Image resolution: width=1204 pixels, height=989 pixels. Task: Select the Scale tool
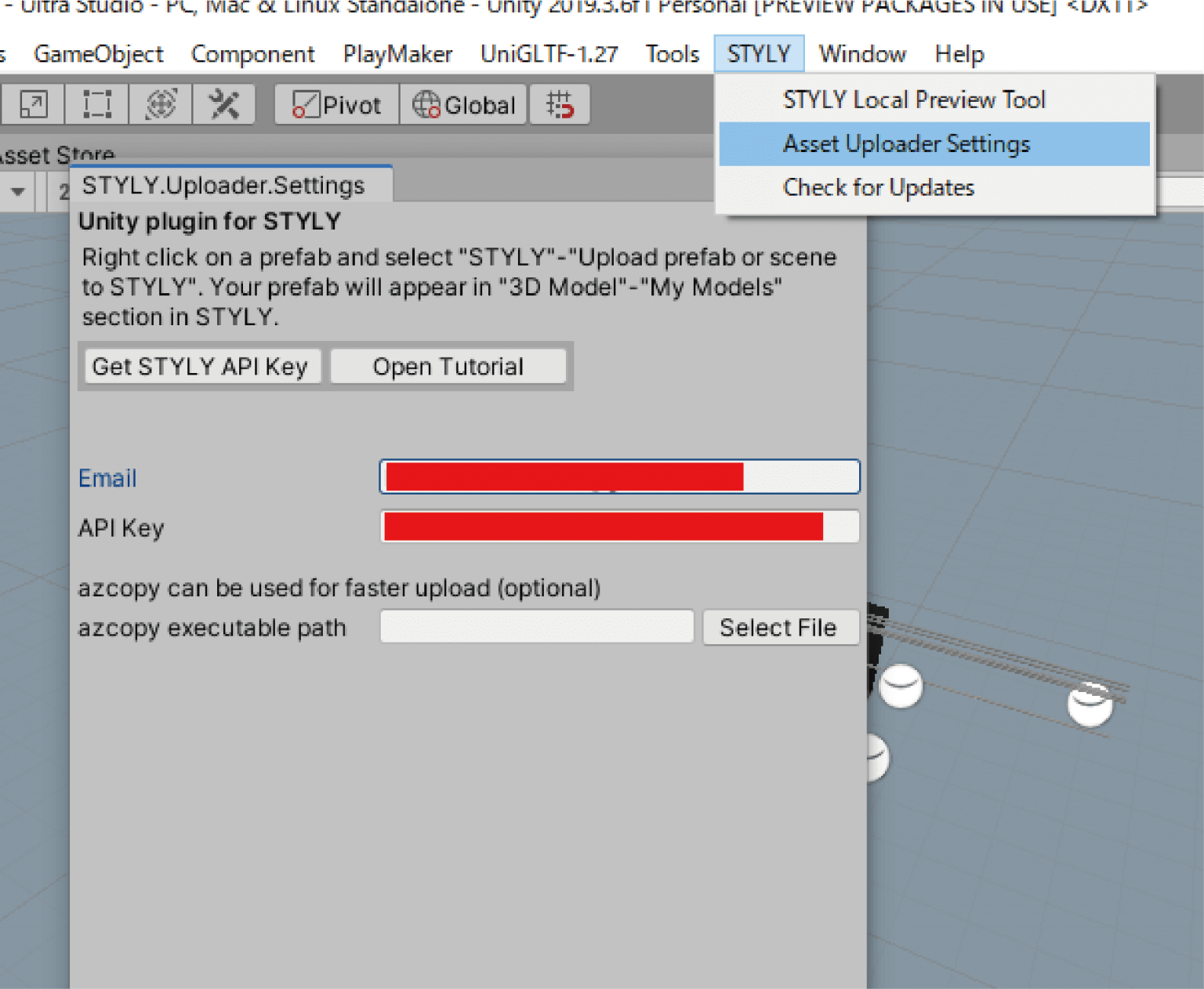point(33,103)
